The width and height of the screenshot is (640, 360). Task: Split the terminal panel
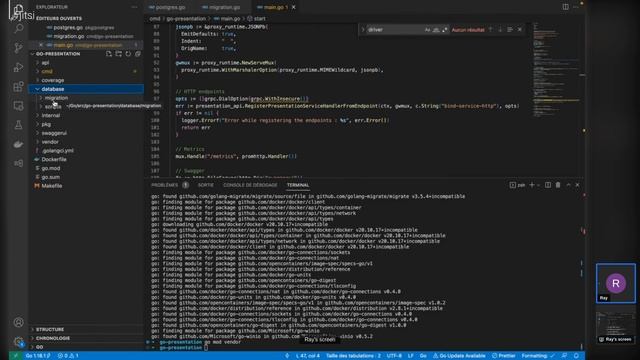click(x=548, y=185)
